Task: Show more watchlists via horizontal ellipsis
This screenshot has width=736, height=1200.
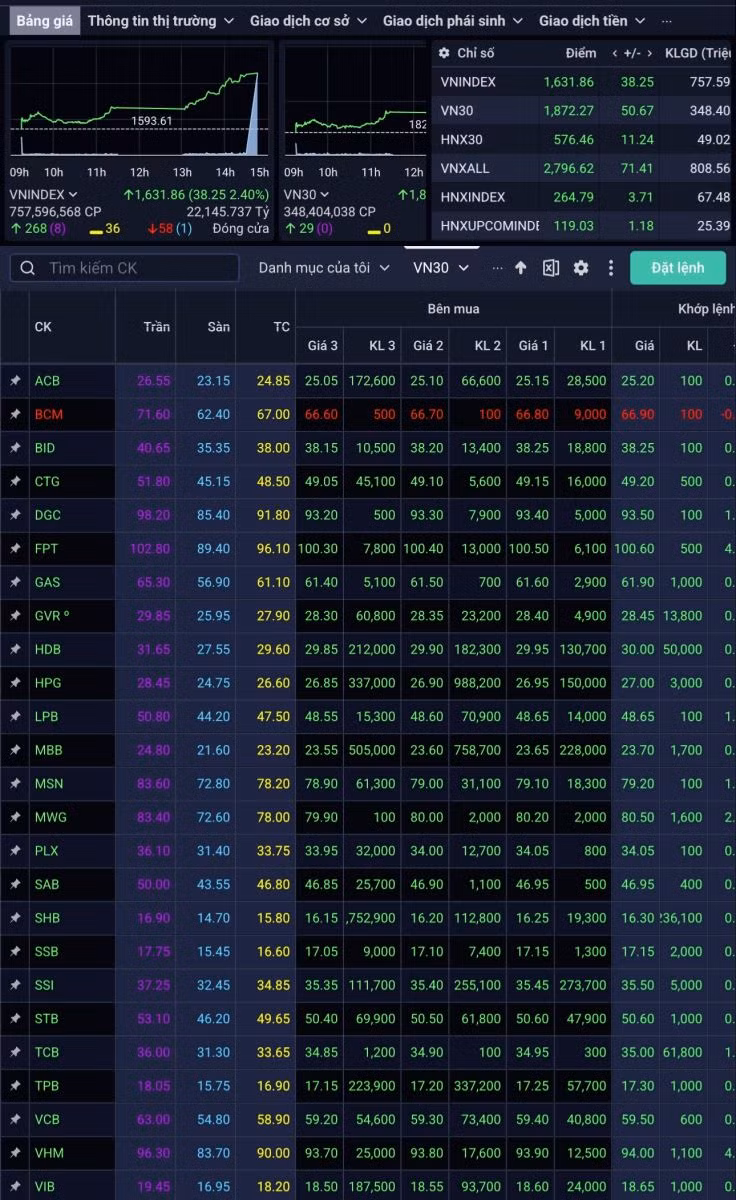Action: (498, 268)
